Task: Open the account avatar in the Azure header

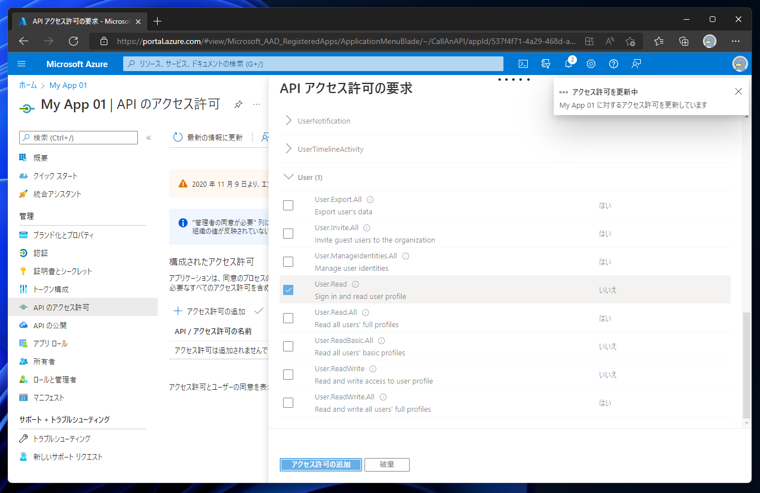Action: [740, 64]
